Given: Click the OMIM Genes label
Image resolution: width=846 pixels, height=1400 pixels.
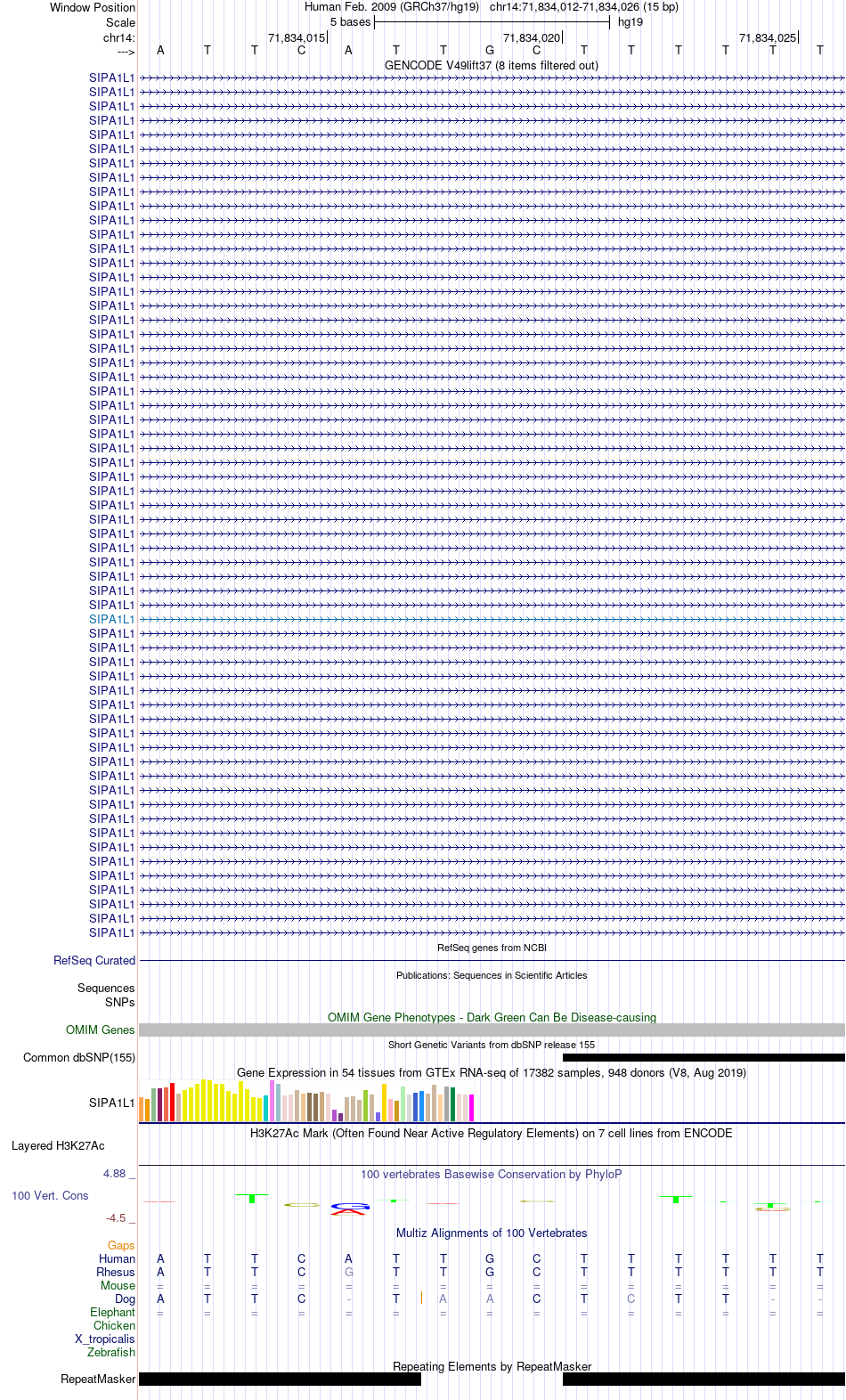Looking at the screenshot, I should [100, 1030].
